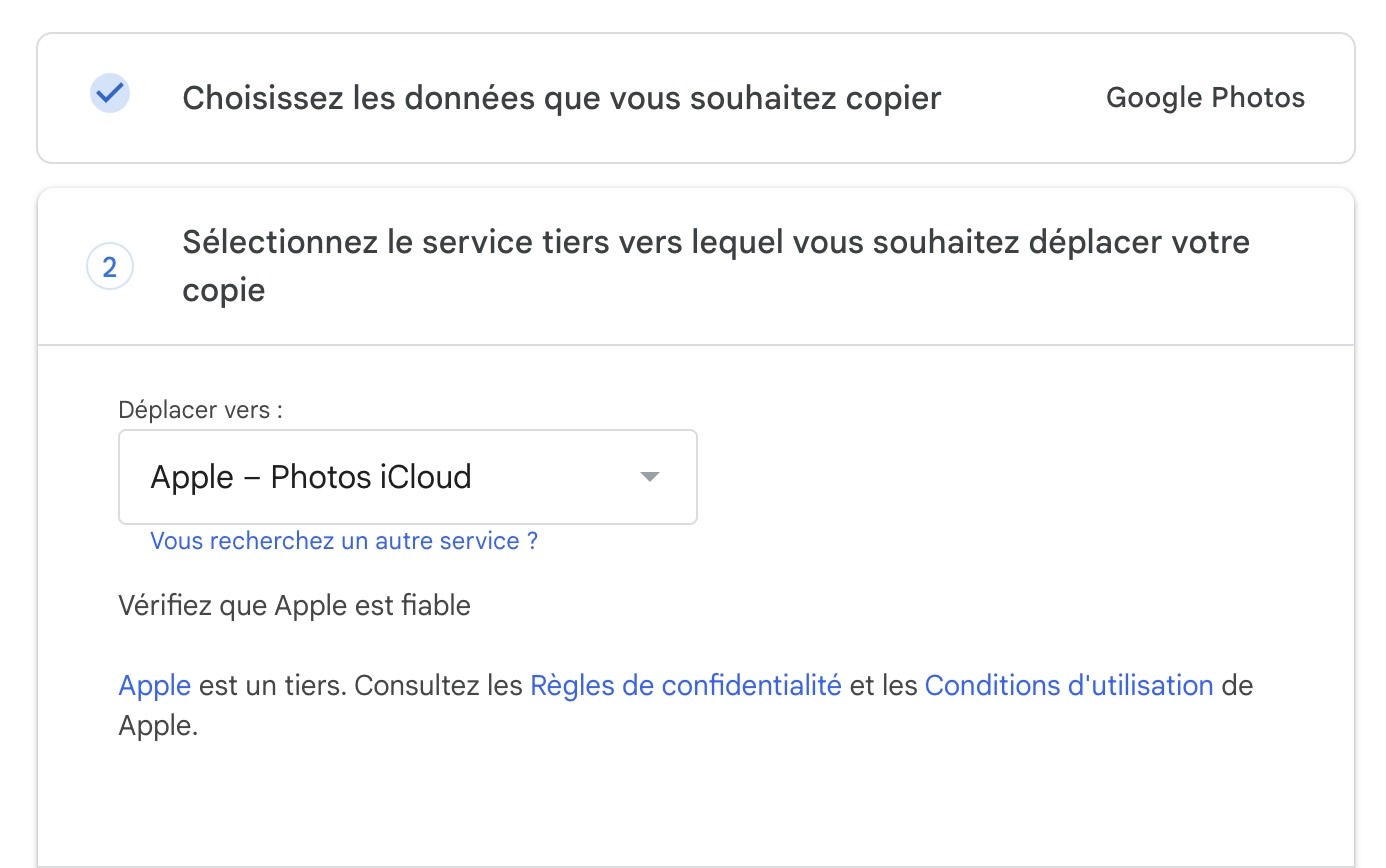Open the blue Apple link before "est un tiers"
Viewport: 1386px width, 868px height.
coord(154,686)
